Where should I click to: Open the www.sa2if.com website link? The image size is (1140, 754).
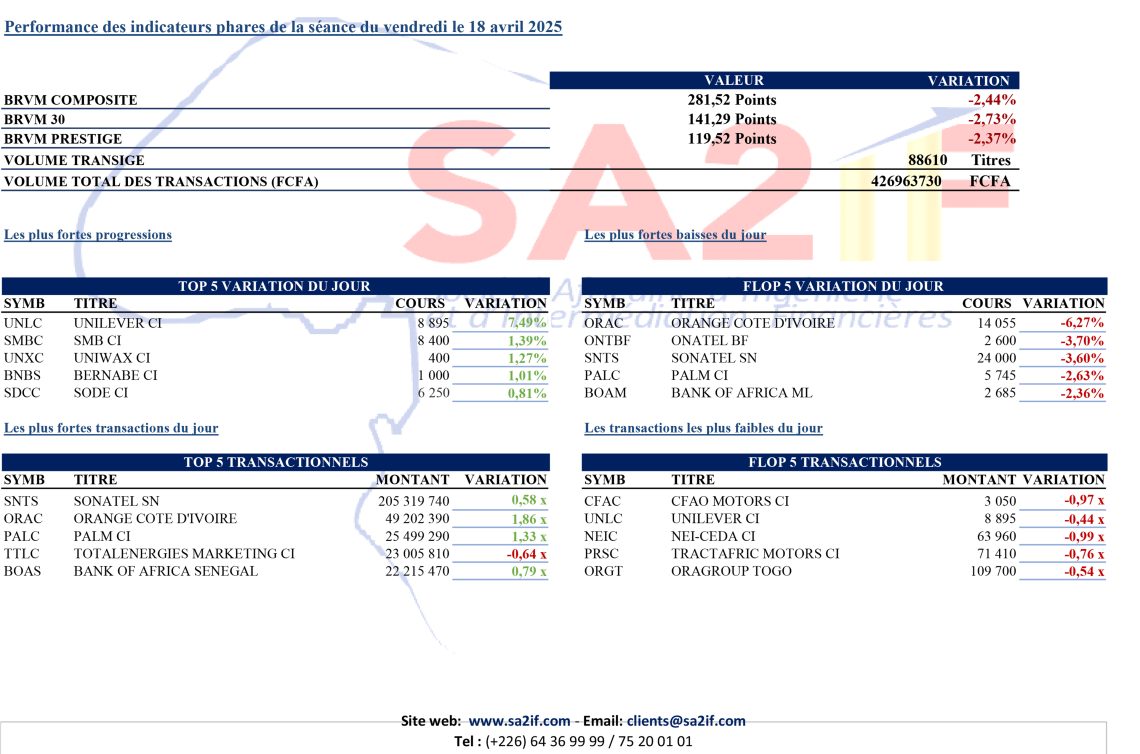point(519,721)
